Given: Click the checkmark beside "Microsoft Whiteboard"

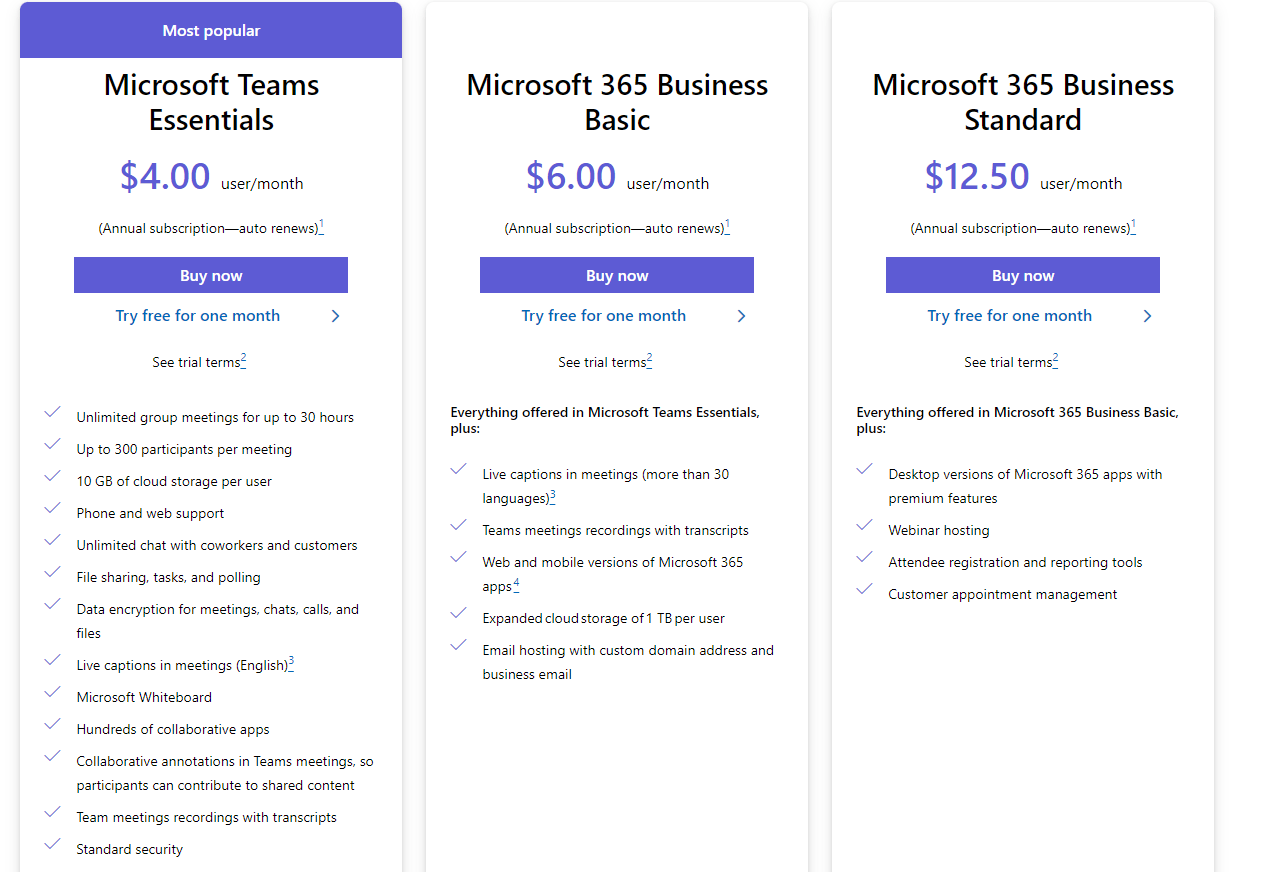Looking at the screenshot, I should [x=52, y=692].
